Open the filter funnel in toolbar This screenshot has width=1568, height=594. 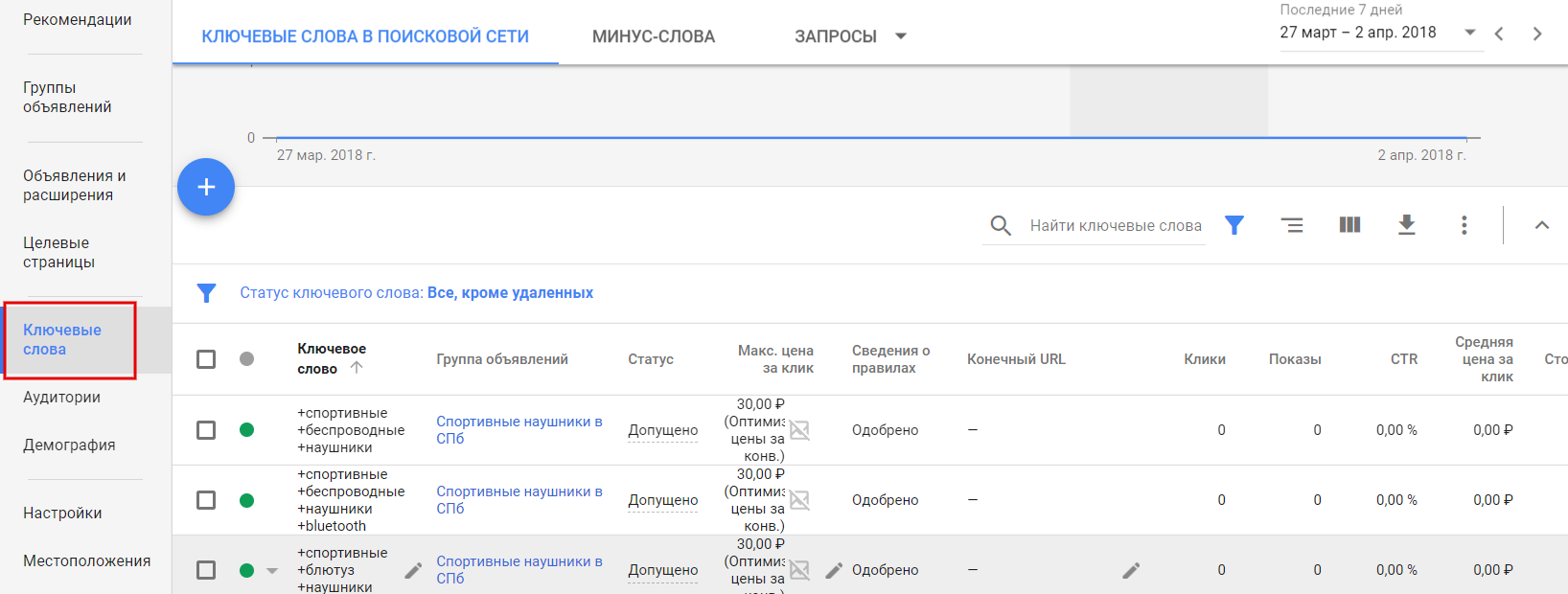(x=1234, y=225)
